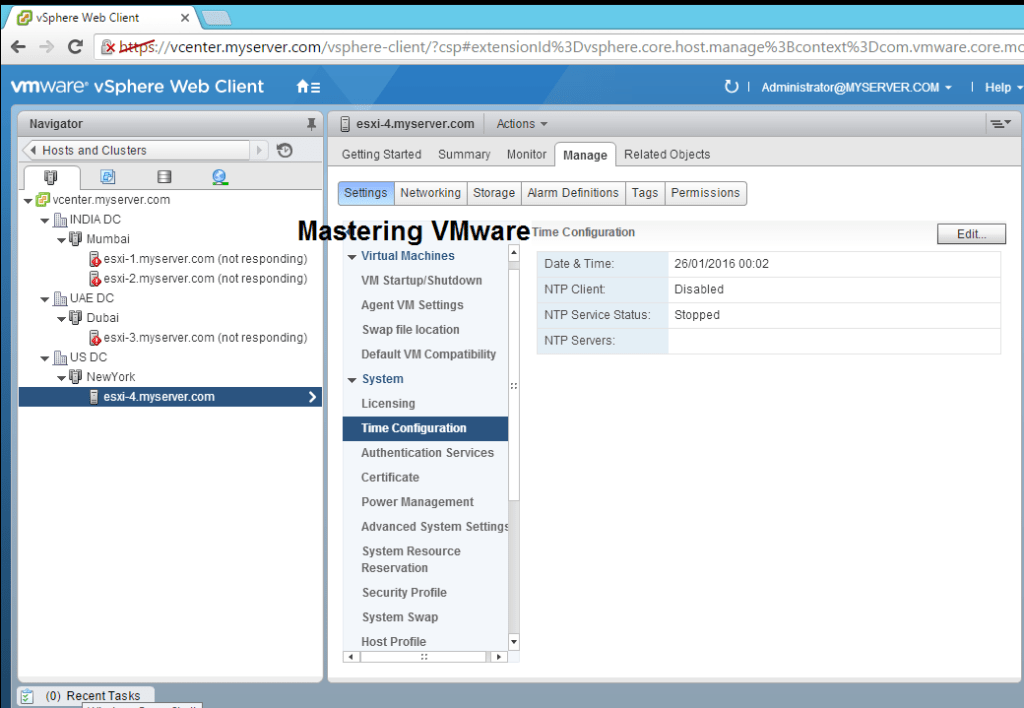This screenshot has height=708, width=1024.
Task: Open the Networking inventory globe icon
Action: point(219,176)
